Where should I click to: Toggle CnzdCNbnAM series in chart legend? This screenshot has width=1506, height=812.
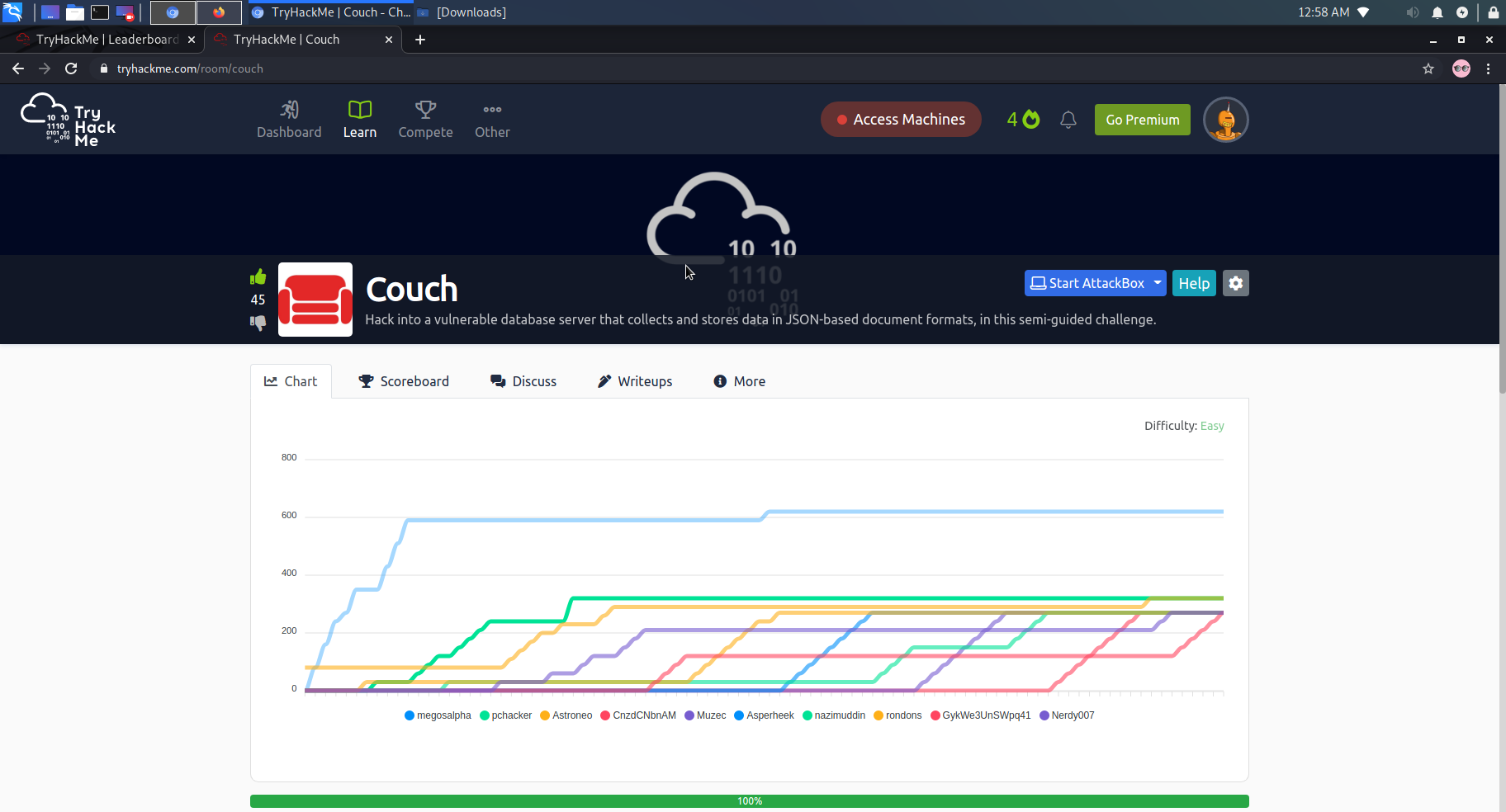click(x=638, y=715)
